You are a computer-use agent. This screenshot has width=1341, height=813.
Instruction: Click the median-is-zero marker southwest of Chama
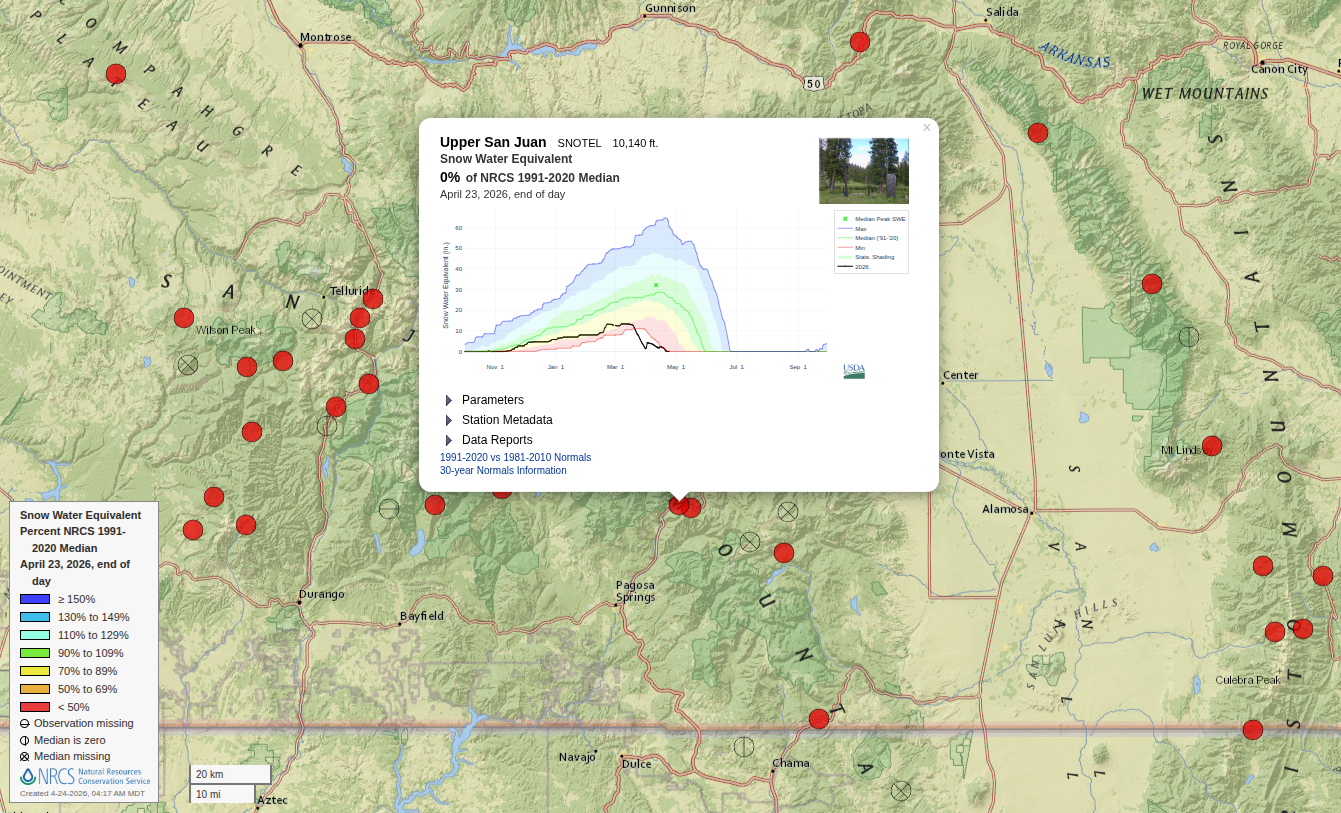(x=744, y=746)
